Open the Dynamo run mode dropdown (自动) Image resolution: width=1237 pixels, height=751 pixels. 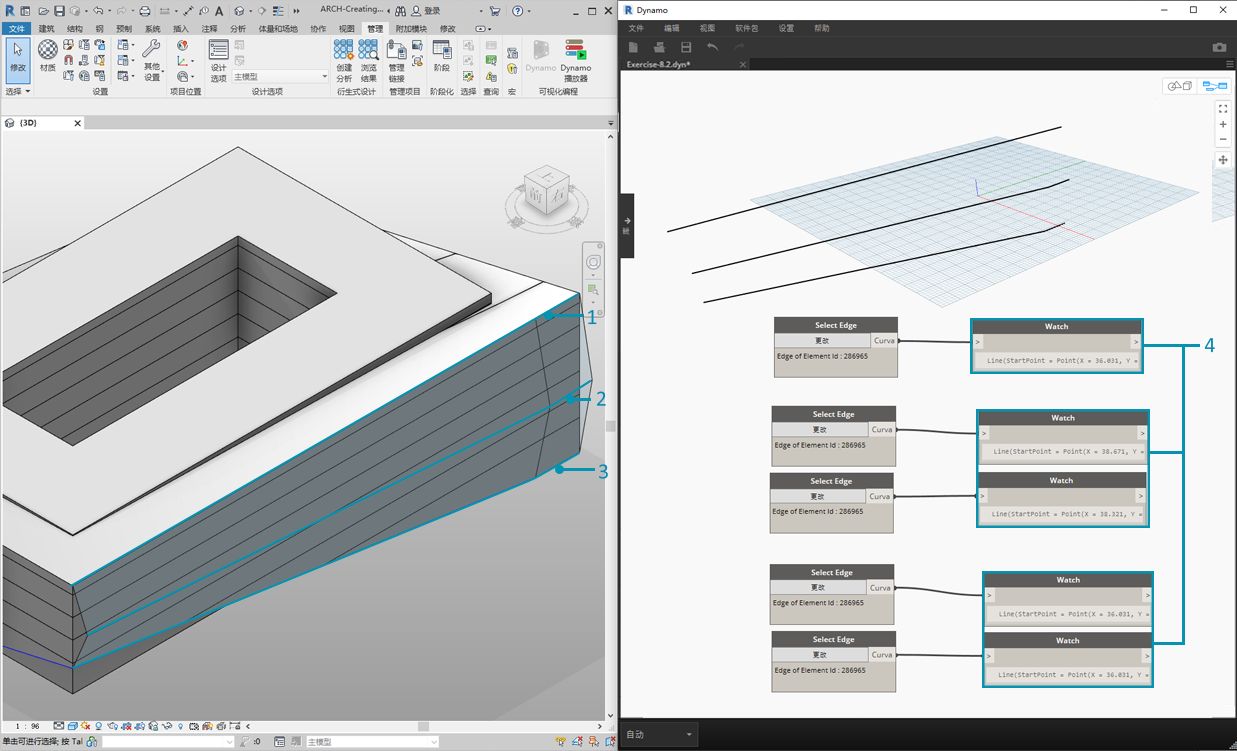click(x=660, y=735)
